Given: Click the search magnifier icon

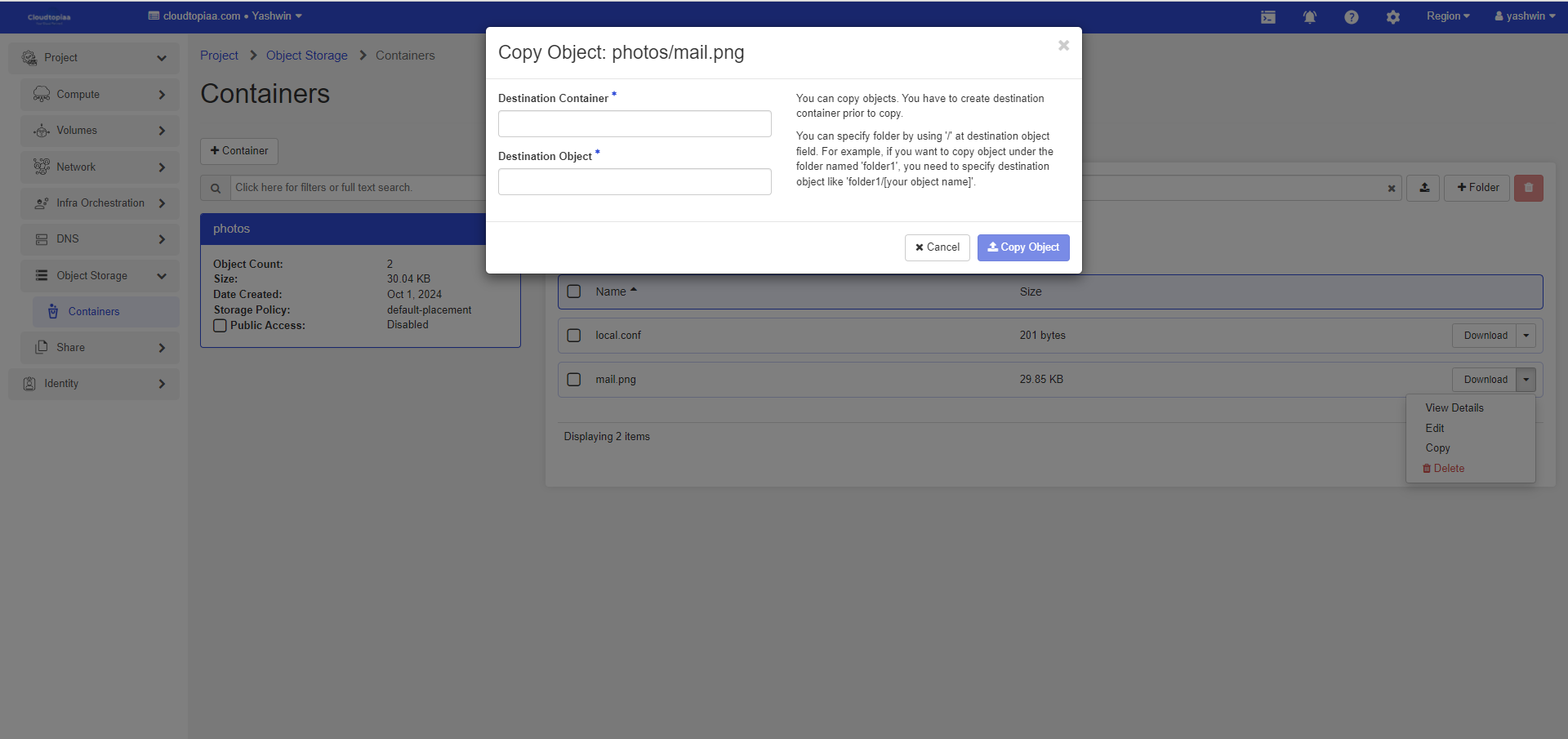Looking at the screenshot, I should (x=216, y=188).
